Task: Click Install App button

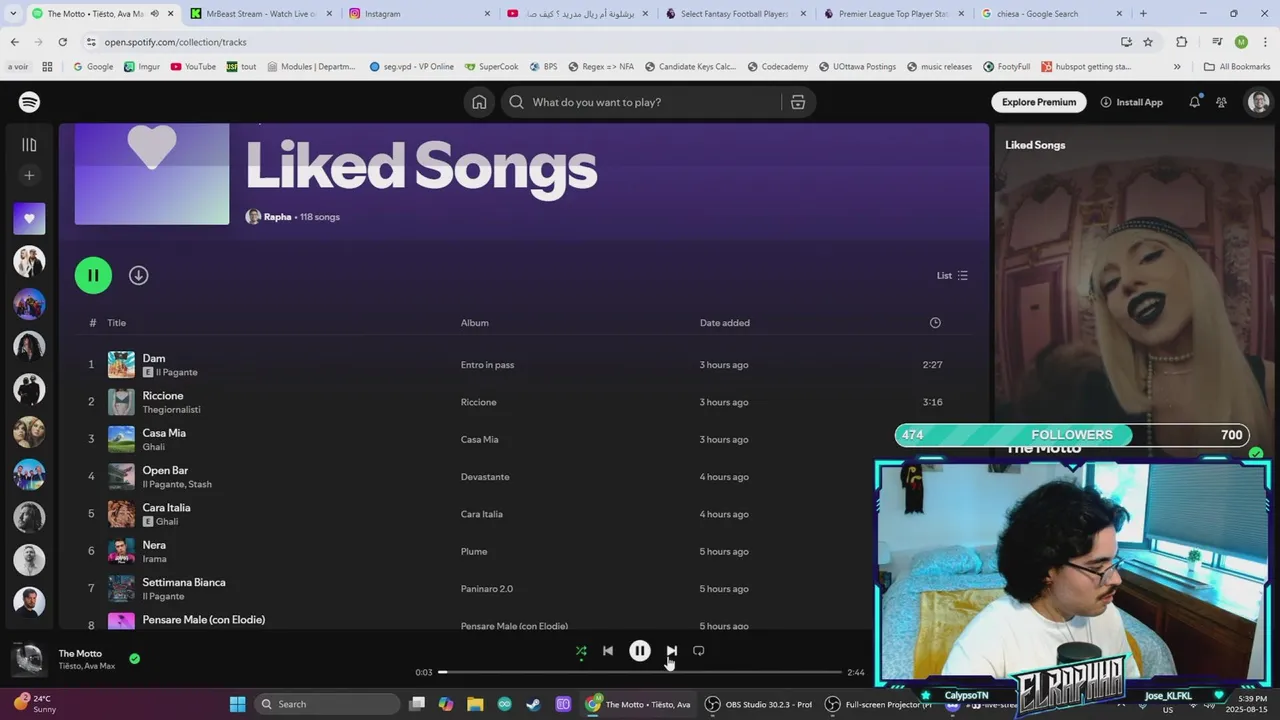Action: (1132, 102)
